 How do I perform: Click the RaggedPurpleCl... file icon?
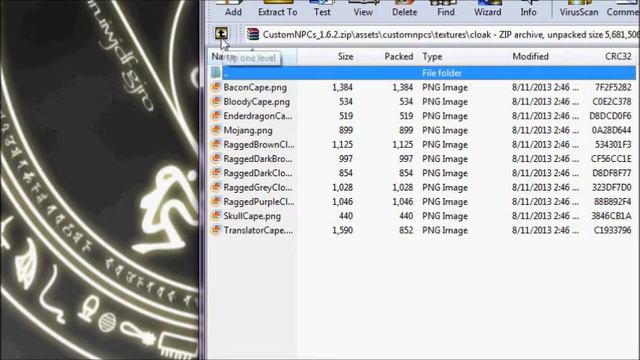(216, 201)
